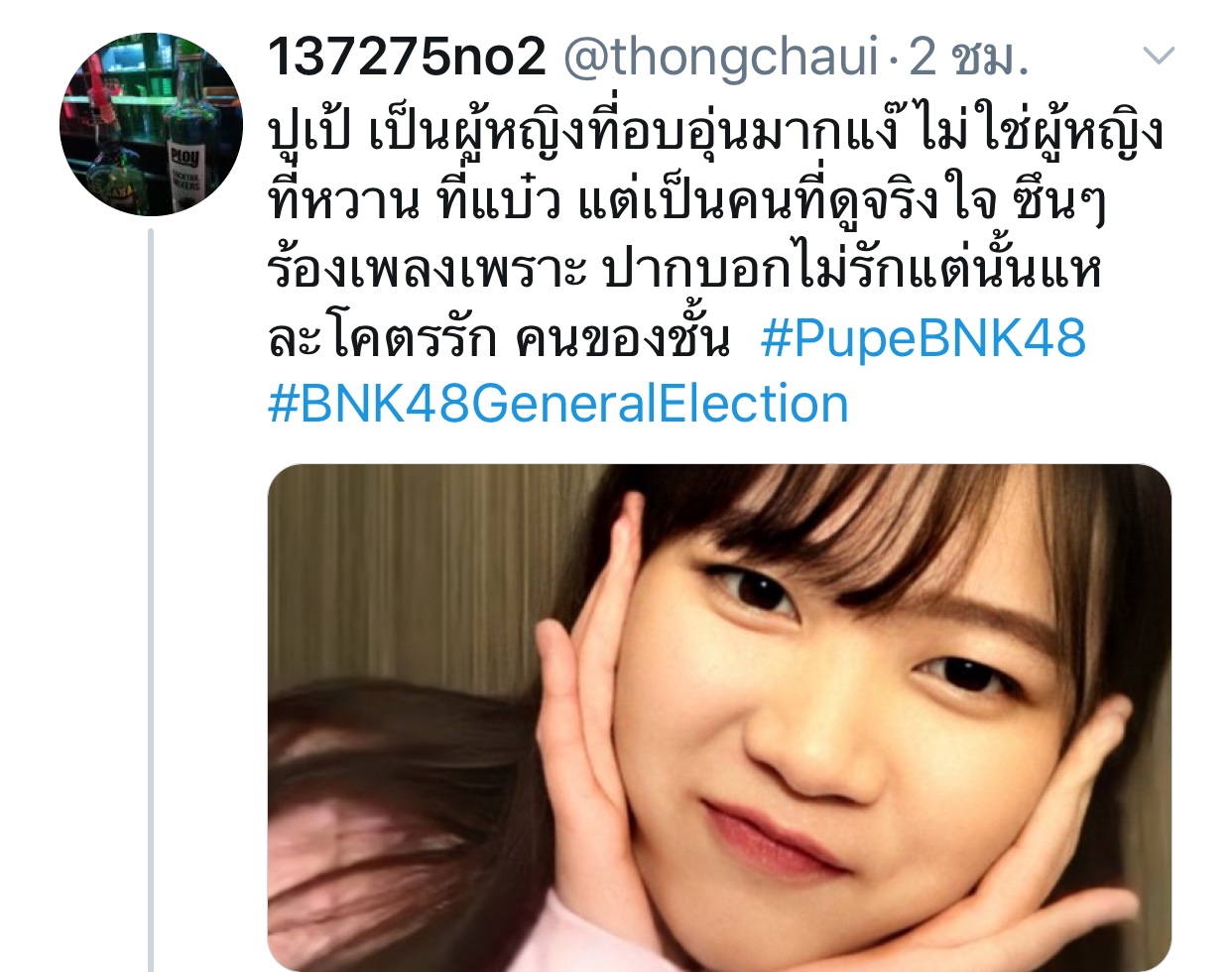Open the tweet via 2 ชม. timestamp
This screenshot has height=972, width=1232.
(968, 58)
